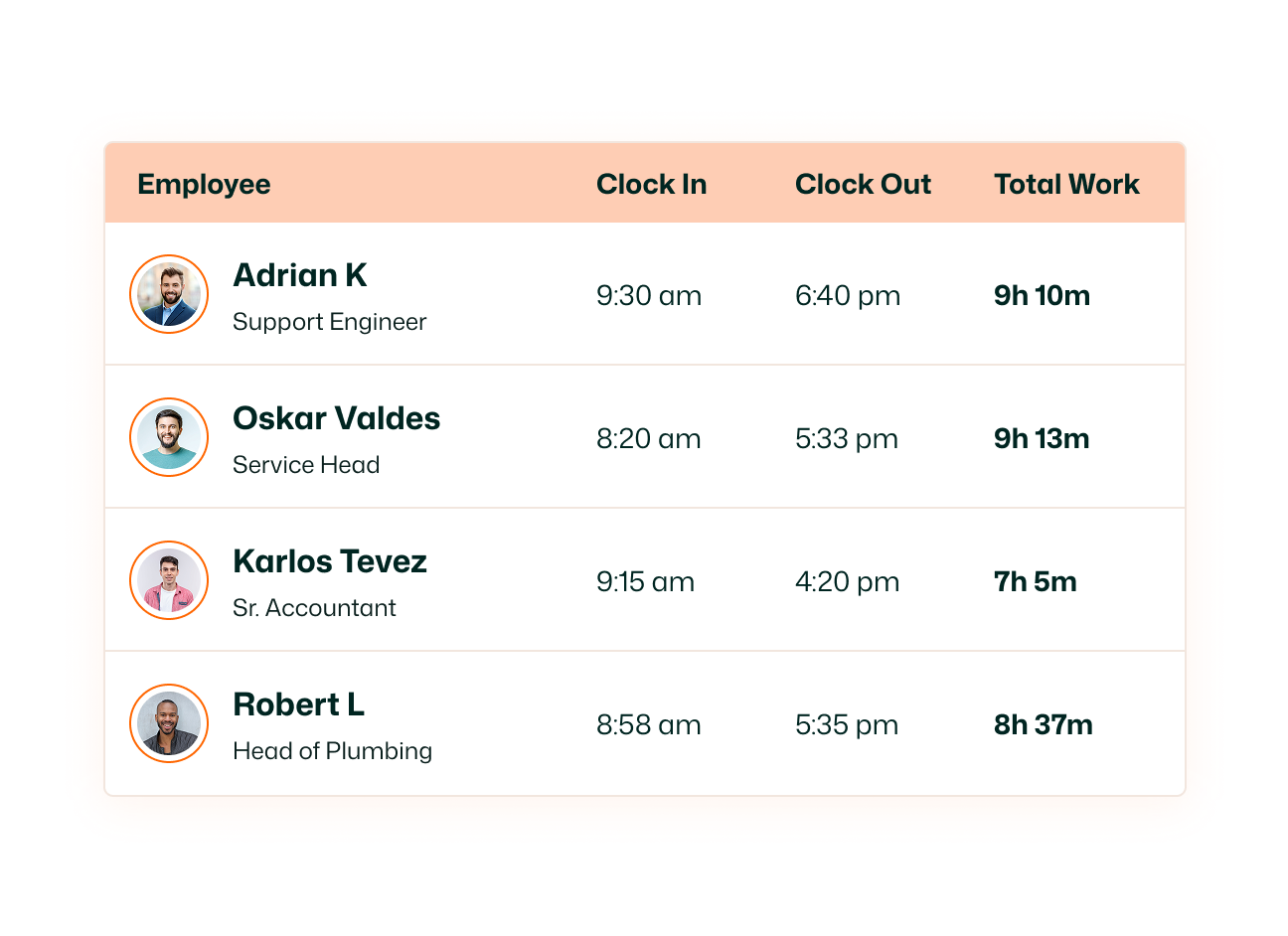Sort by the Clock In column header
Screen dimensions: 1288x936
[652, 184]
